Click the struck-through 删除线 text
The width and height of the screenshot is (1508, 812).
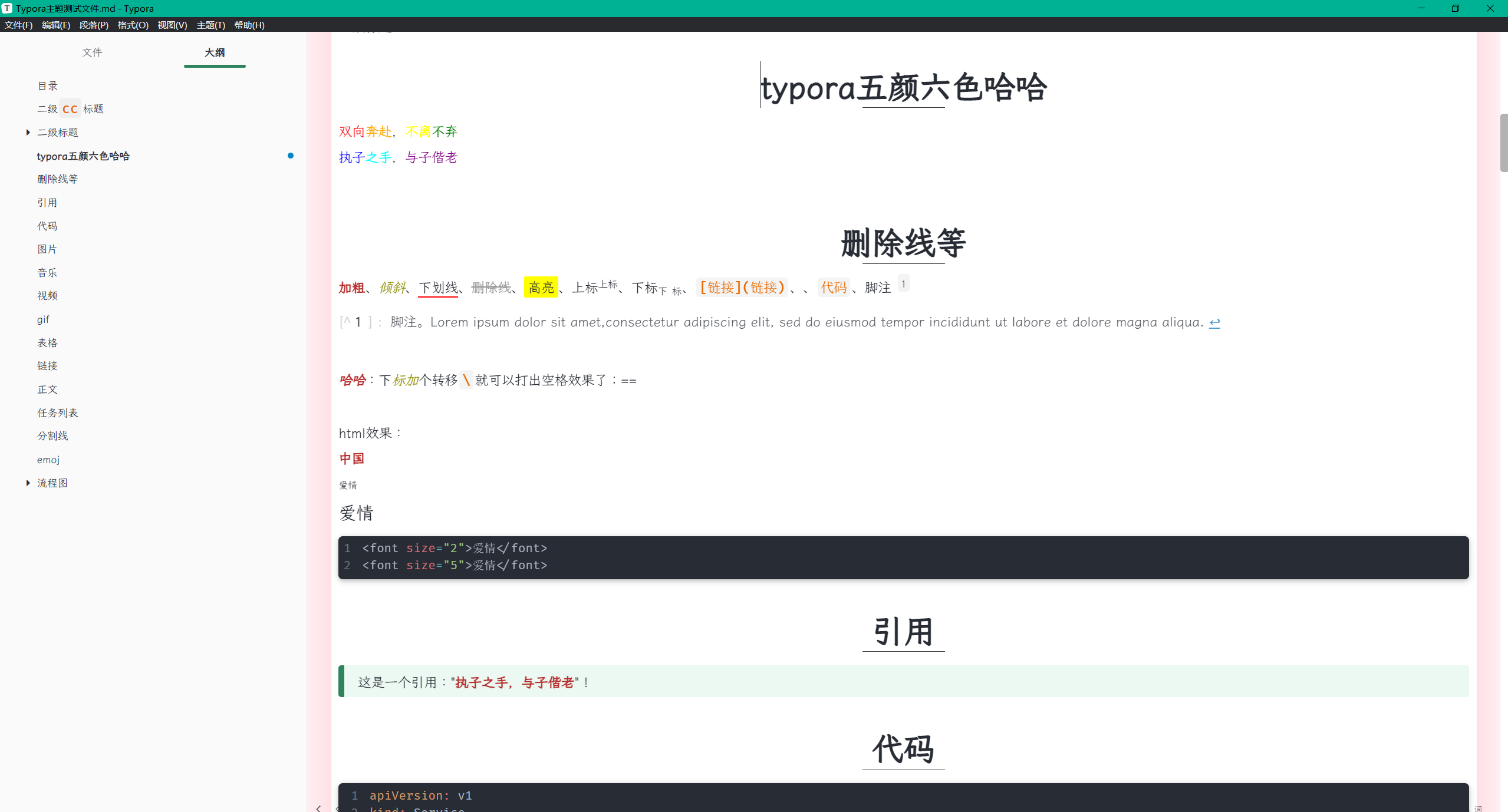click(x=491, y=288)
